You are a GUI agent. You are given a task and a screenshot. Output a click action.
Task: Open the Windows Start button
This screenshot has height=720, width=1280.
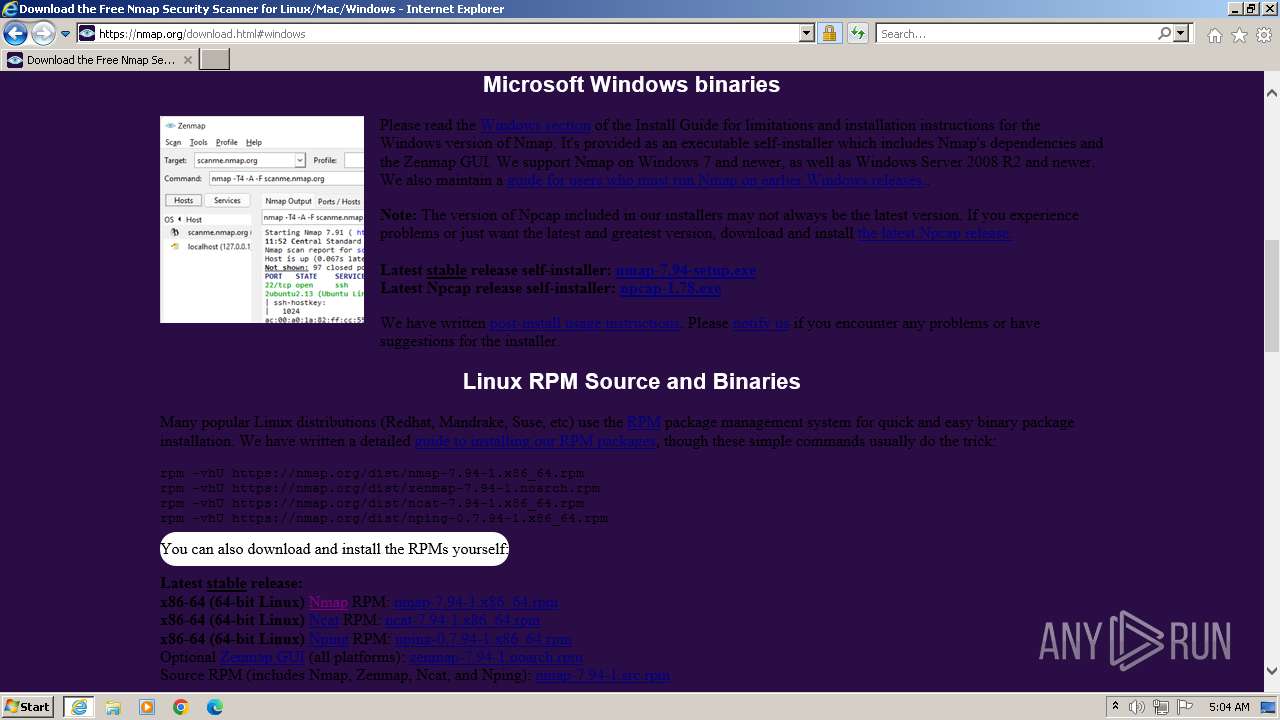pyautogui.click(x=28, y=706)
